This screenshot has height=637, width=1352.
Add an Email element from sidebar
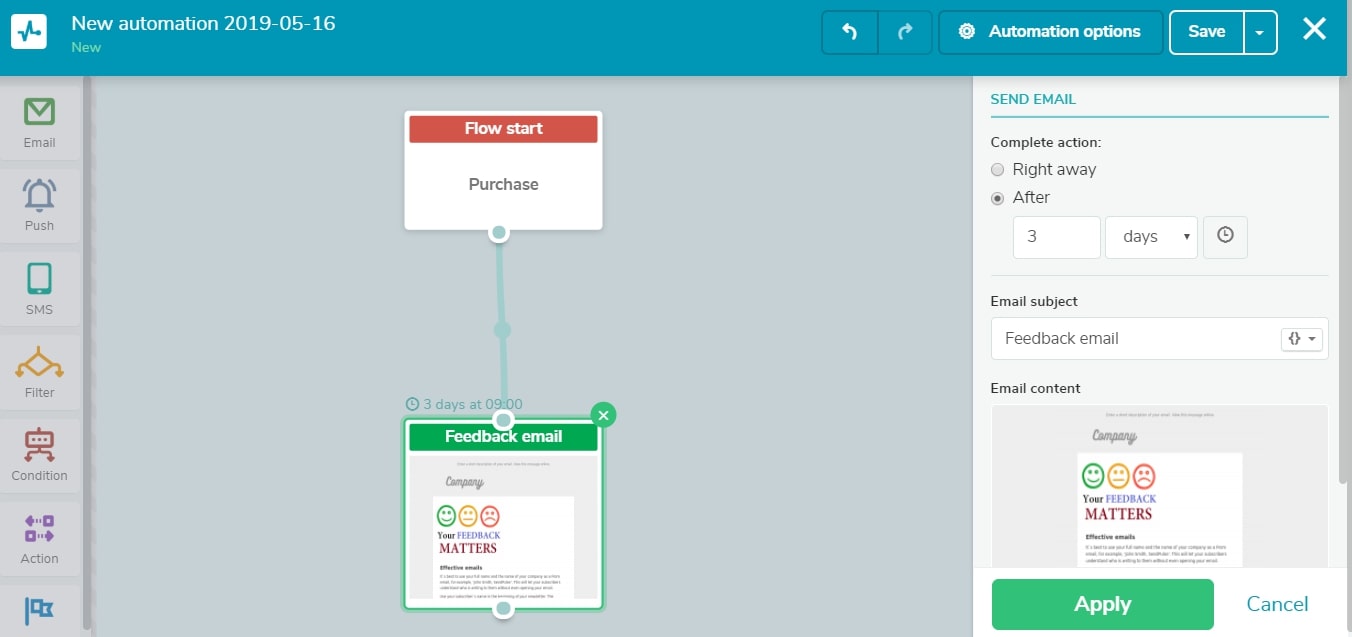(x=40, y=122)
